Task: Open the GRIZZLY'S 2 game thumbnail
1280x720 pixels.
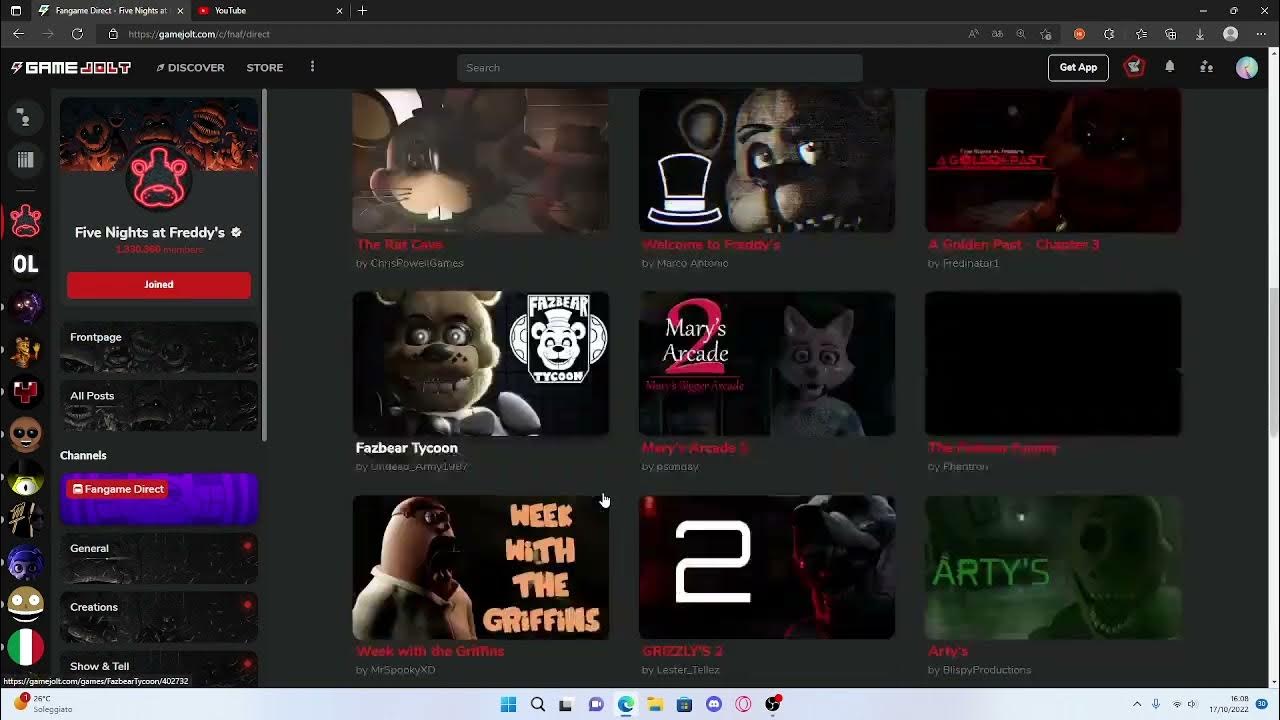Action: click(x=767, y=567)
